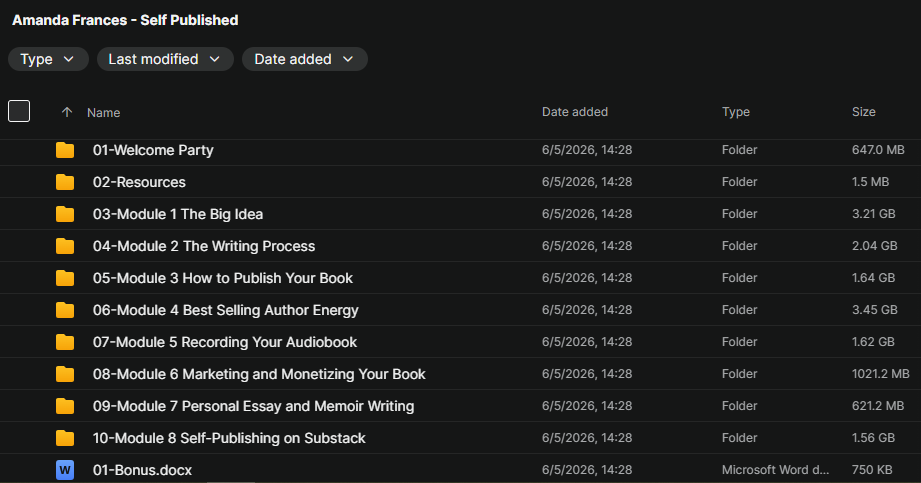Click the 07-Module 5 Recording Your Audiobook folder icon
The image size is (921, 483).
point(65,343)
